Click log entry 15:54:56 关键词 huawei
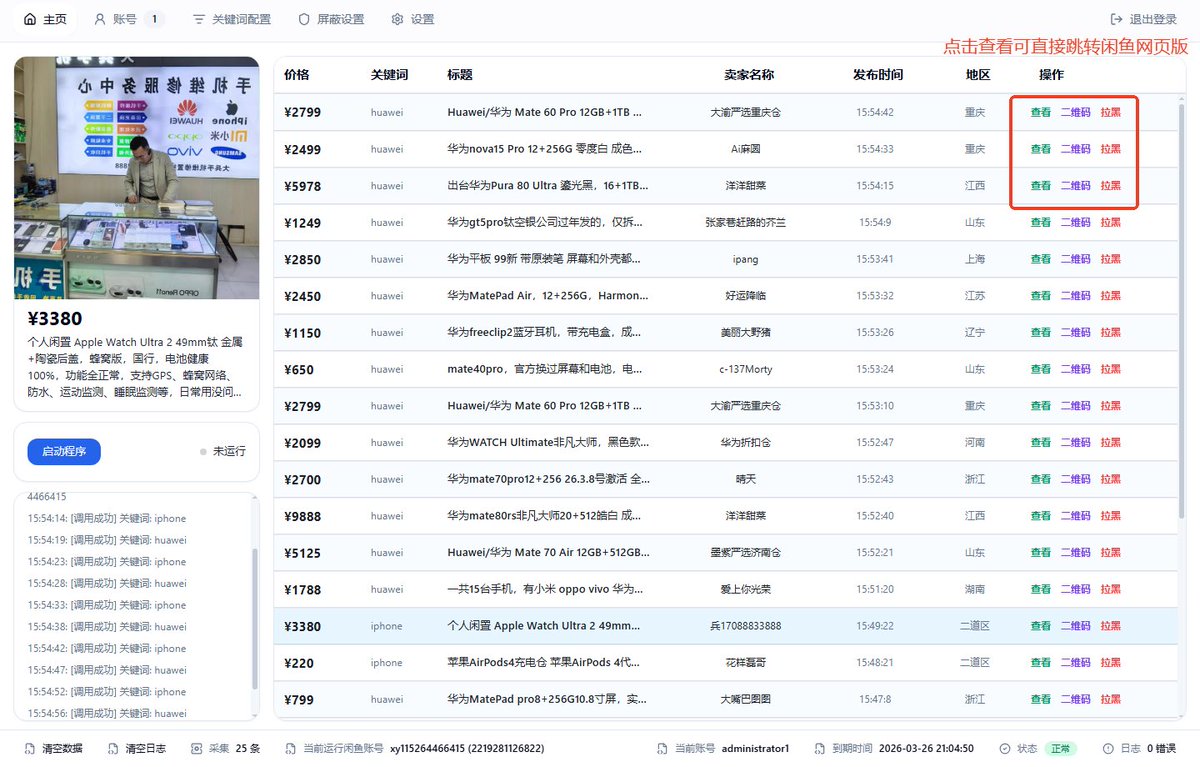 107,713
